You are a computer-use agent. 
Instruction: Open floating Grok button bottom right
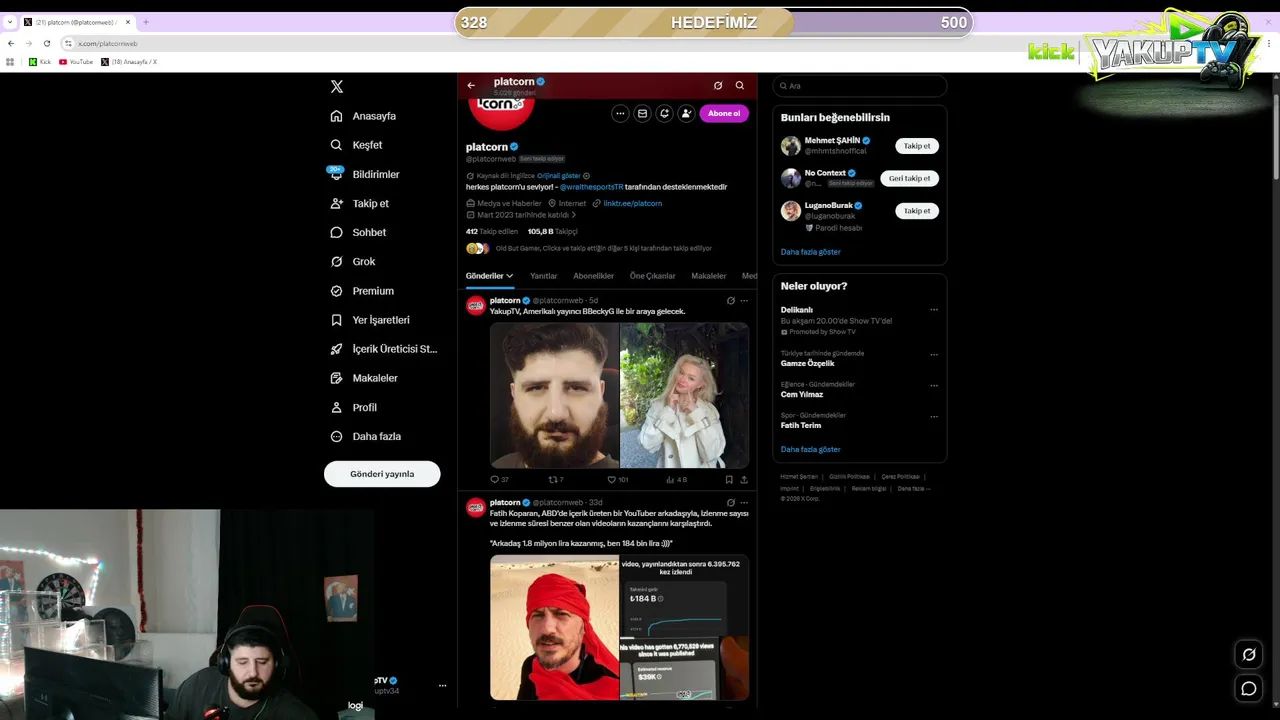(x=1249, y=655)
